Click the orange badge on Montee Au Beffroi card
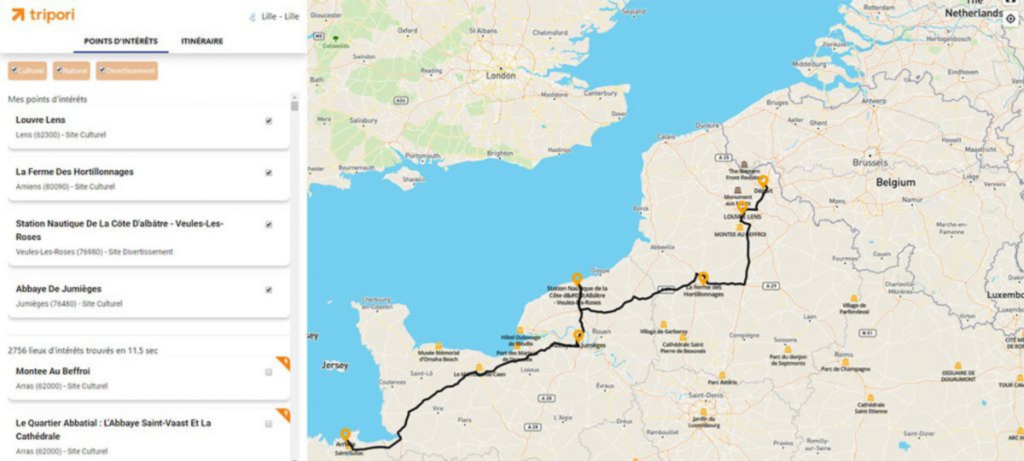The image size is (1024, 461). pos(283,363)
